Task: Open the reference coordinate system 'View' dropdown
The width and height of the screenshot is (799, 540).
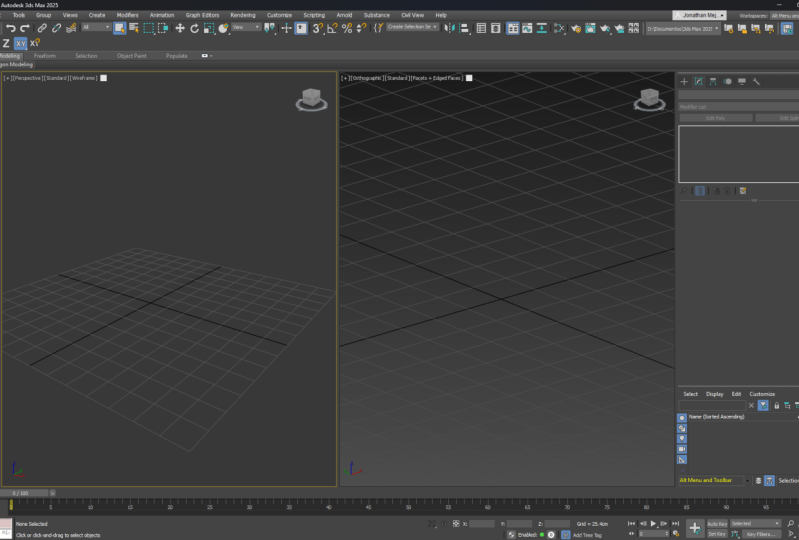Action: pyautogui.click(x=246, y=28)
